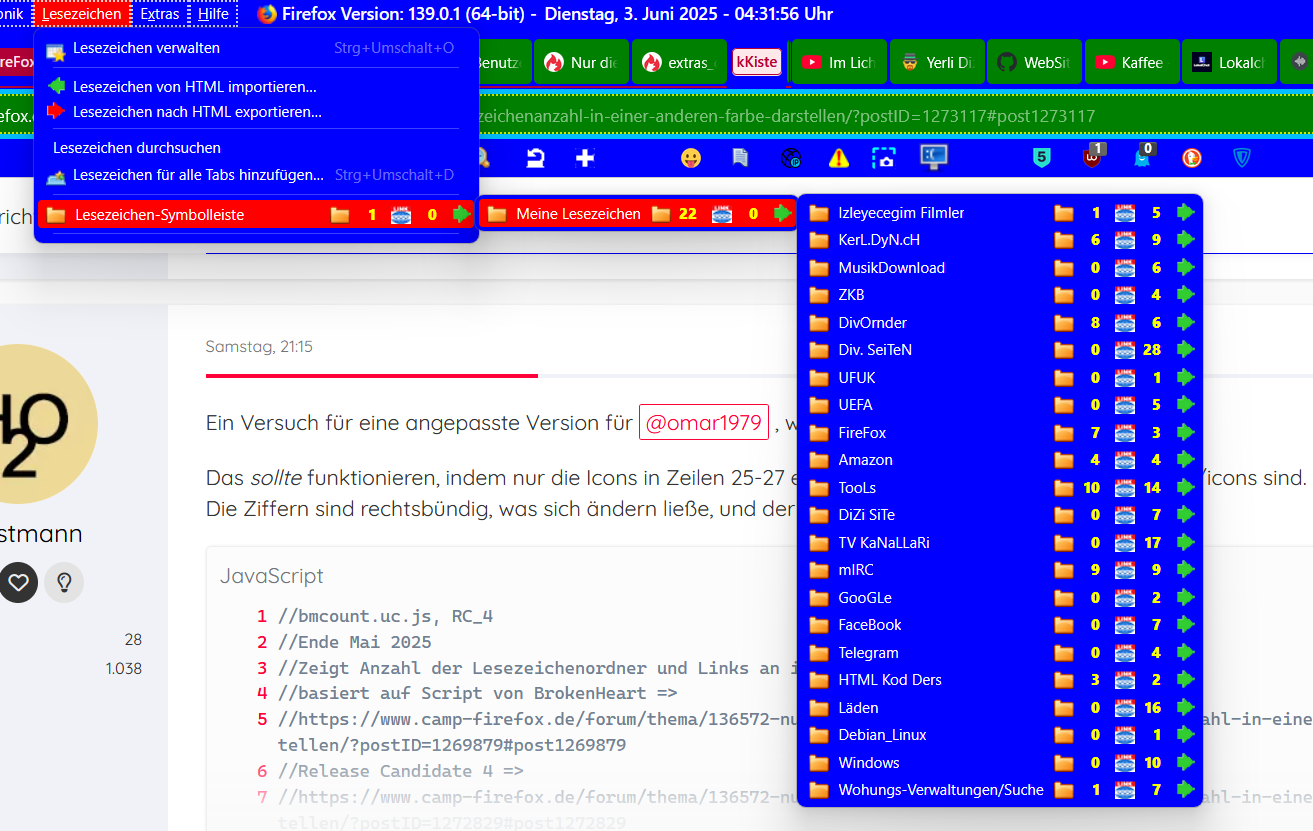Image resolution: width=1313 pixels, height=831 pixels.
Task: Click the Div. SeiTeN folder icon
Action: pos(820,350)
